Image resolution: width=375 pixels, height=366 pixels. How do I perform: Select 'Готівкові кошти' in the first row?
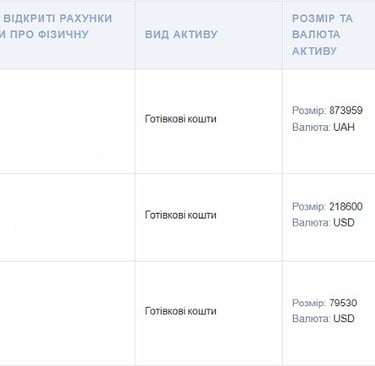(x=180, y=119)
